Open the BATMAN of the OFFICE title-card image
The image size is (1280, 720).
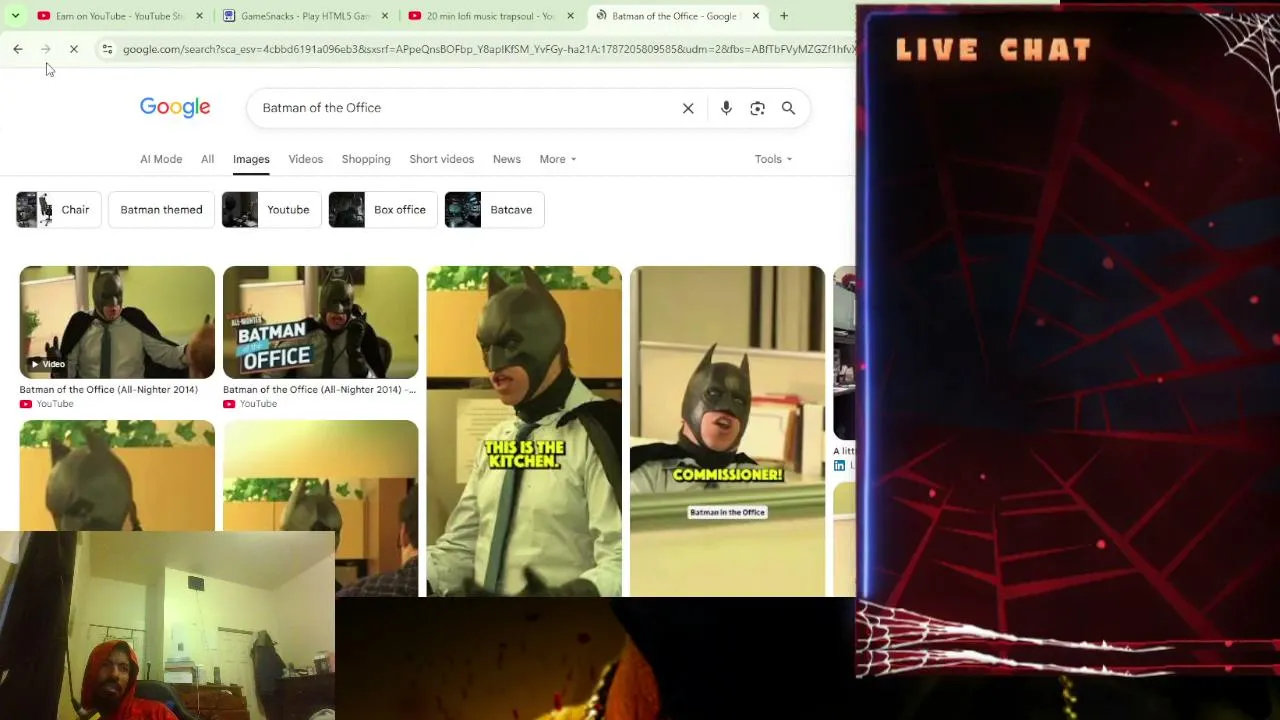(321, 322)
